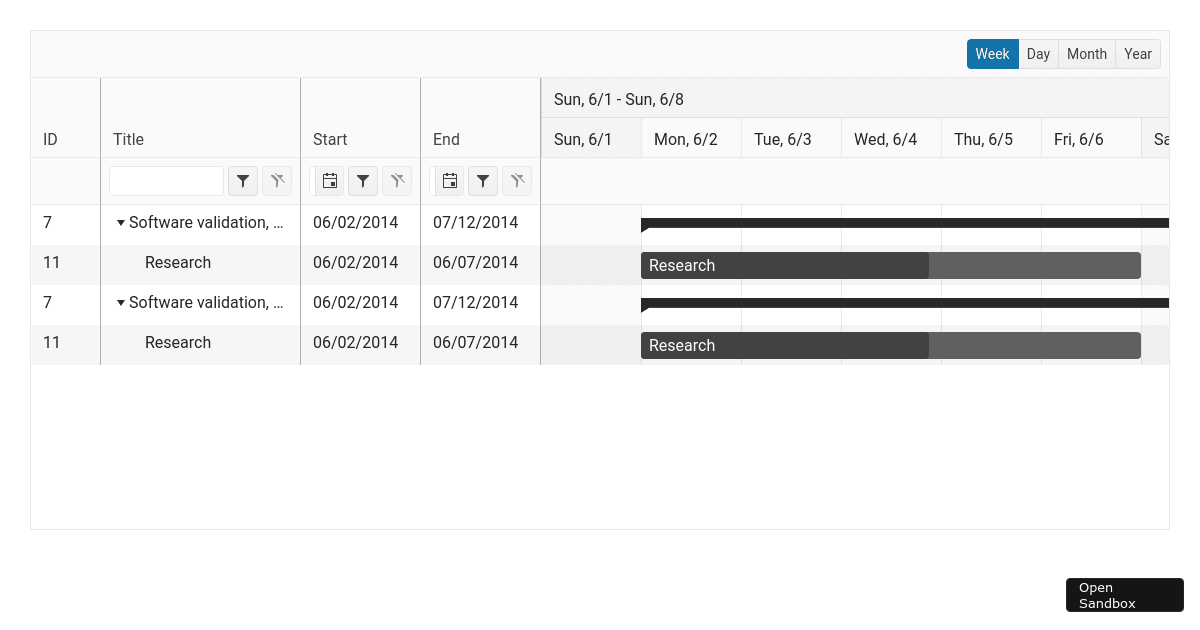Viewport: 1200px width, 630px height.
Task: Open the sandbox via Open Sandbox
Action: 1124,594
